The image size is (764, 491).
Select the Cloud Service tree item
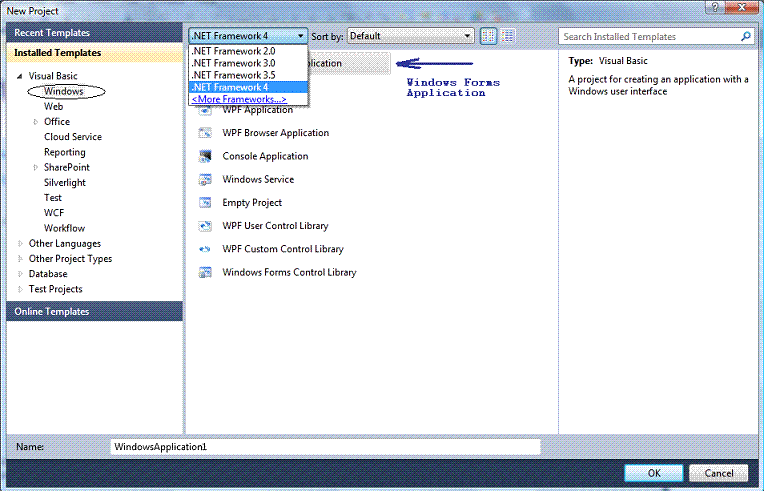tap(73, 137)
